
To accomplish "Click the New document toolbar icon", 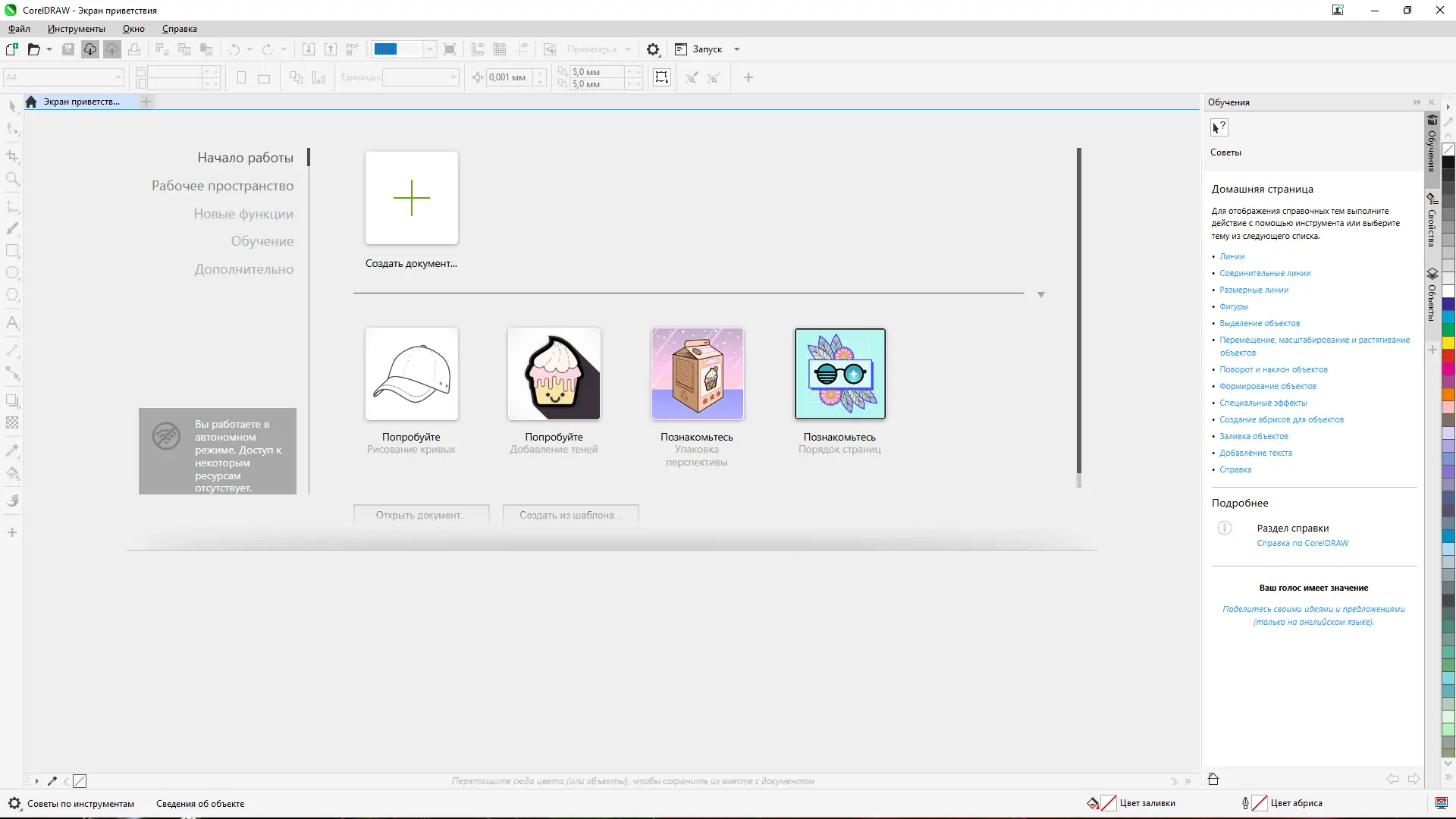I will (12, 49).
